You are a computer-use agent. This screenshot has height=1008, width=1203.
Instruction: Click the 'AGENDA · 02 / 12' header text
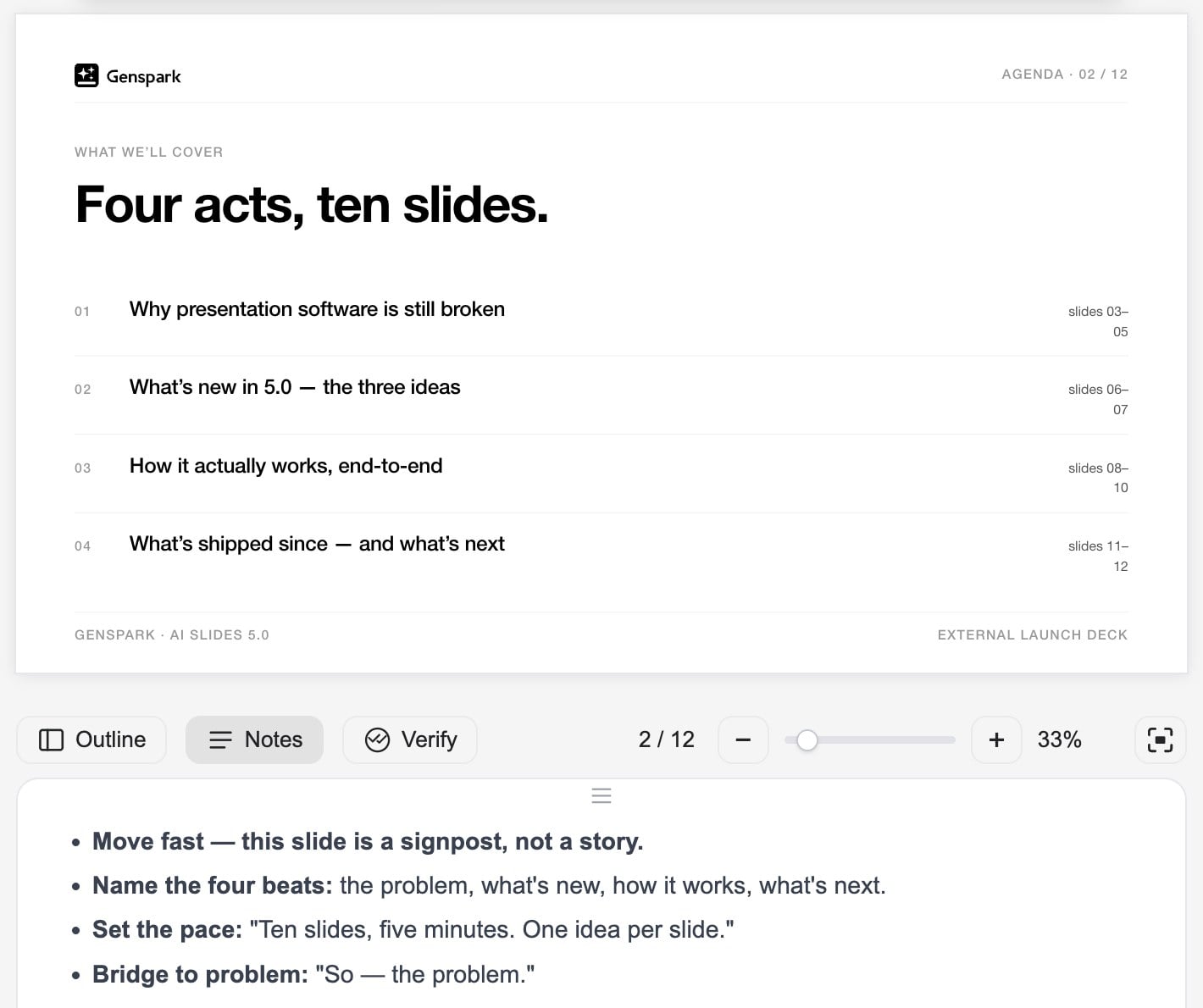click(x=1064, y=75)
